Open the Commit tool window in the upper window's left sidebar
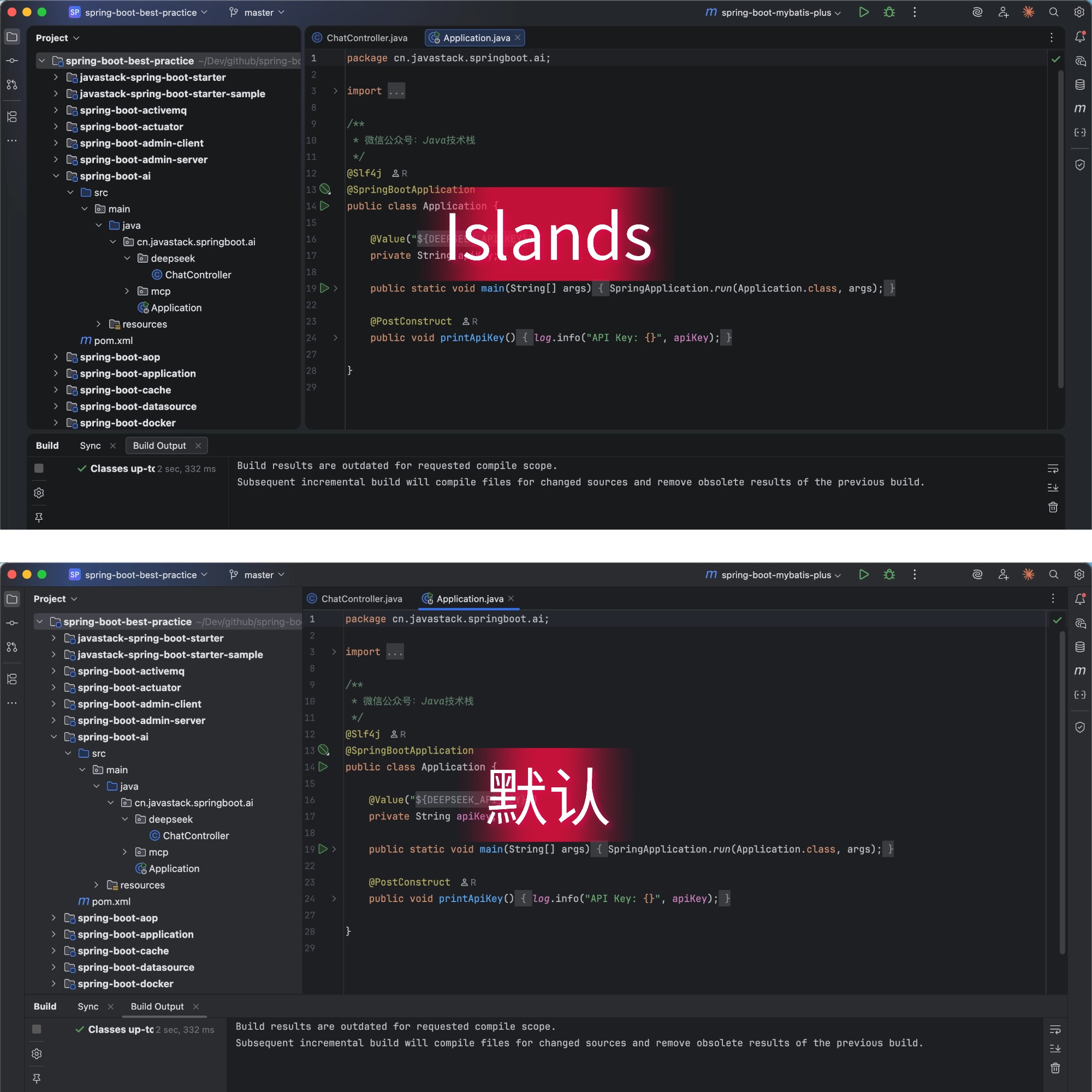Image resolution: width=1092 pixels, height=1092 pixels. coord(12,61)
